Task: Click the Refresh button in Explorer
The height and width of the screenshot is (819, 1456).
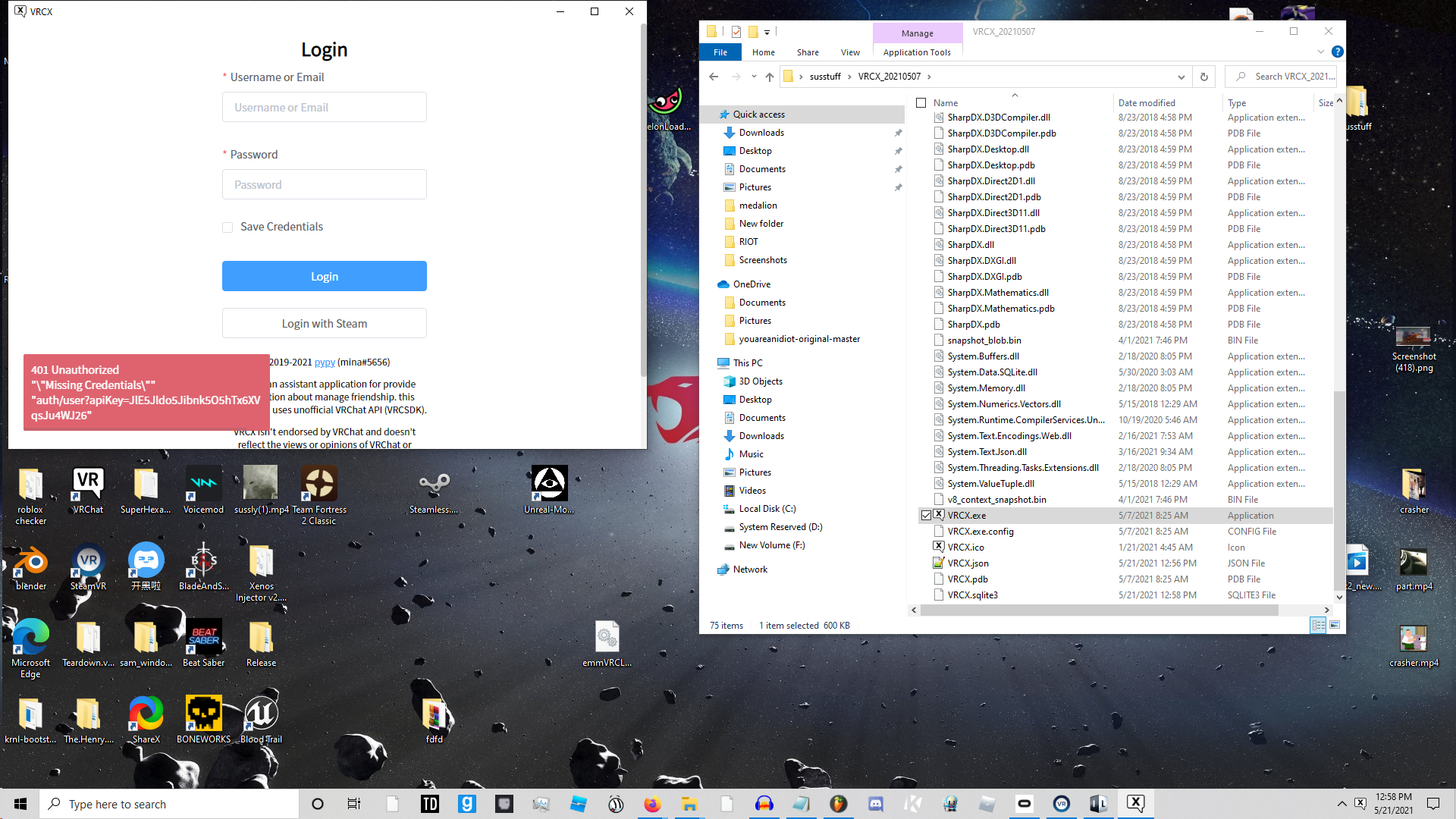Action: (x=1203, y=77)
